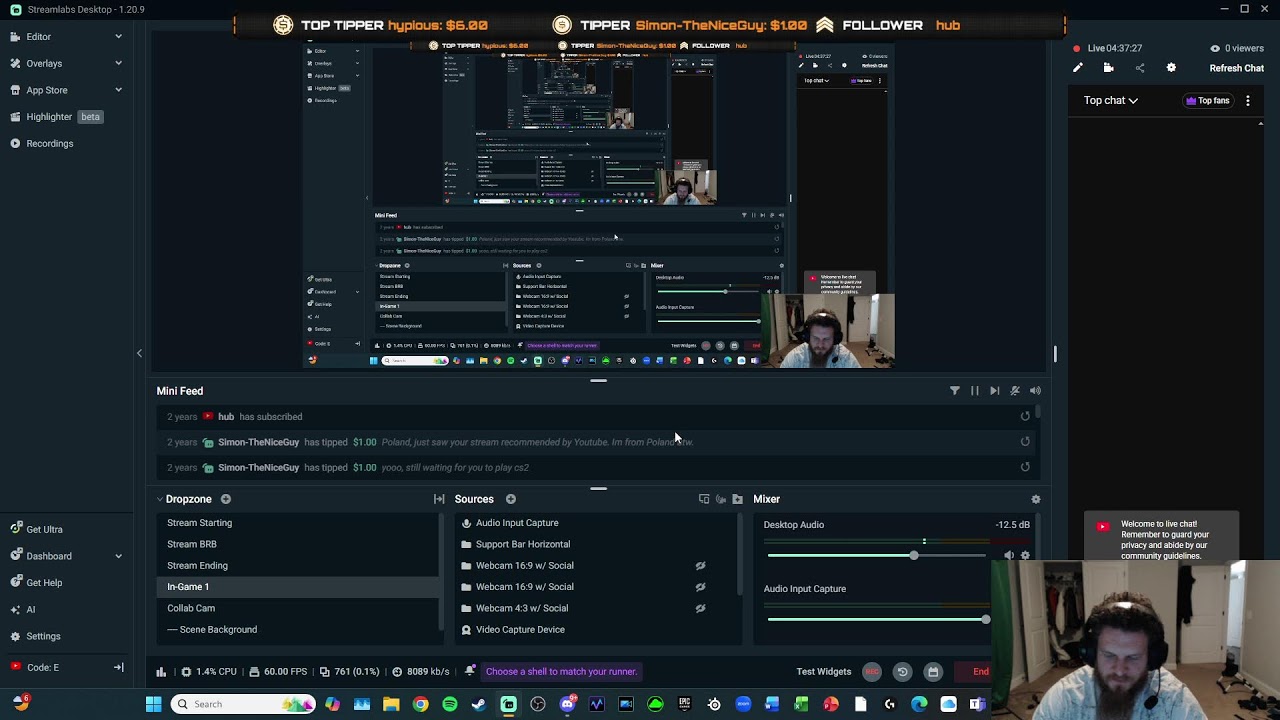Click the Test Widgets button
This screenshot has height=720, width=1280.
pyautogui.click(x=824, y=672)
